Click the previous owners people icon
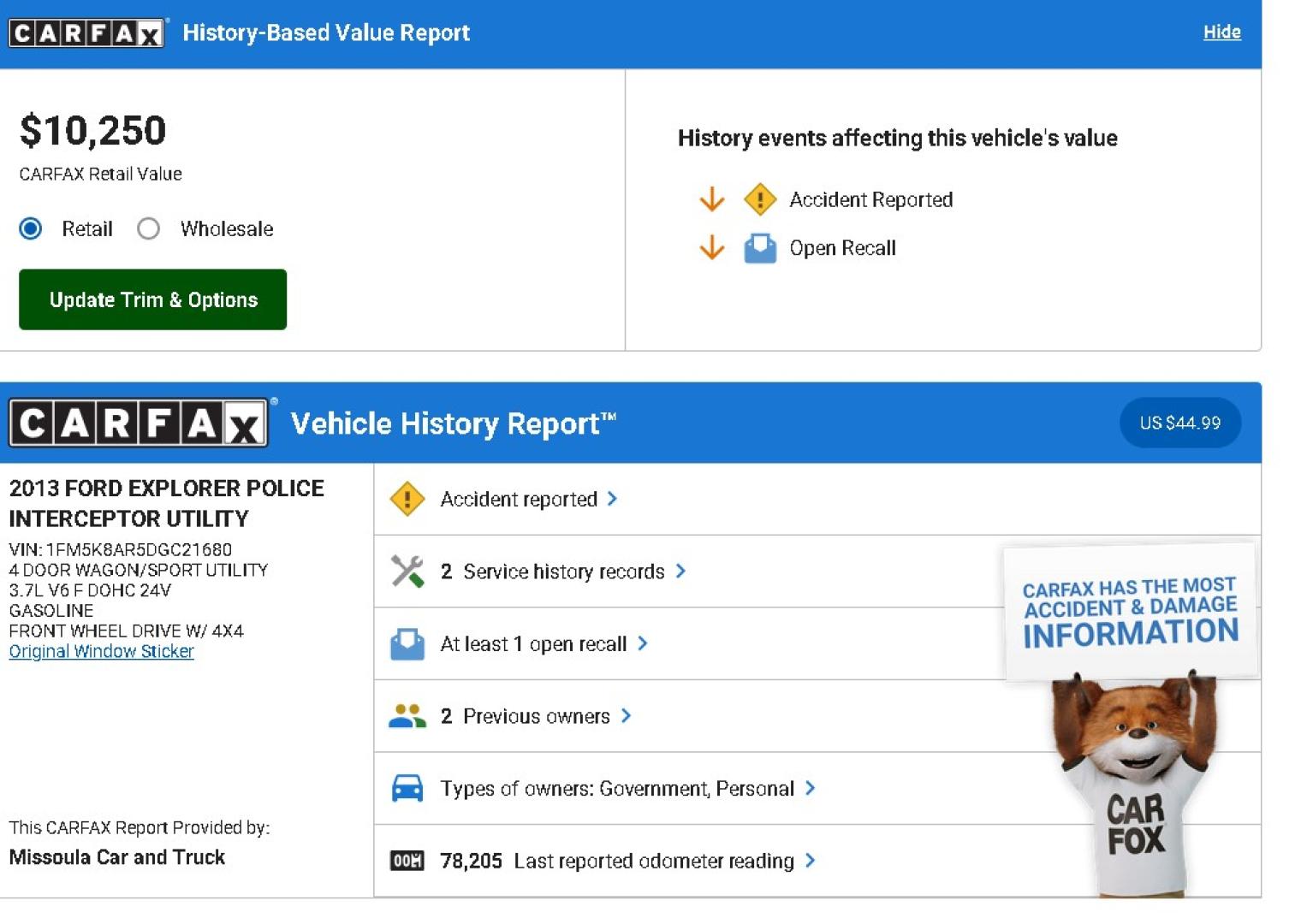 coord(407,716)
